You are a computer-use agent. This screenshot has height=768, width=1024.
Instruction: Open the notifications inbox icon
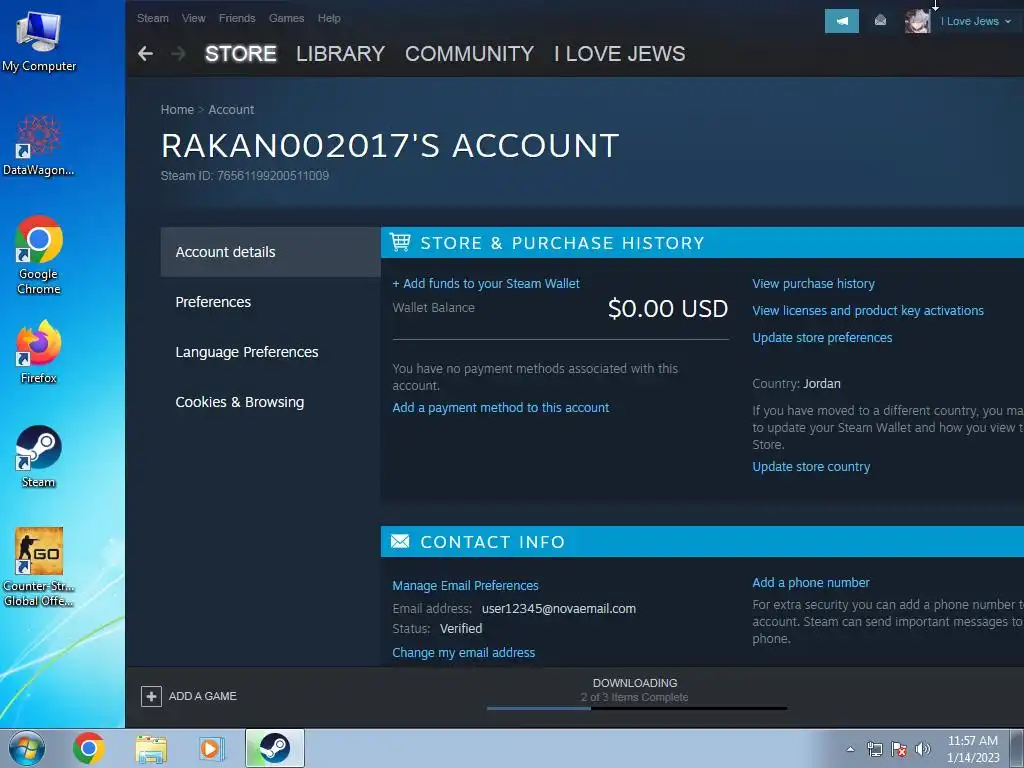pos(880,21)
